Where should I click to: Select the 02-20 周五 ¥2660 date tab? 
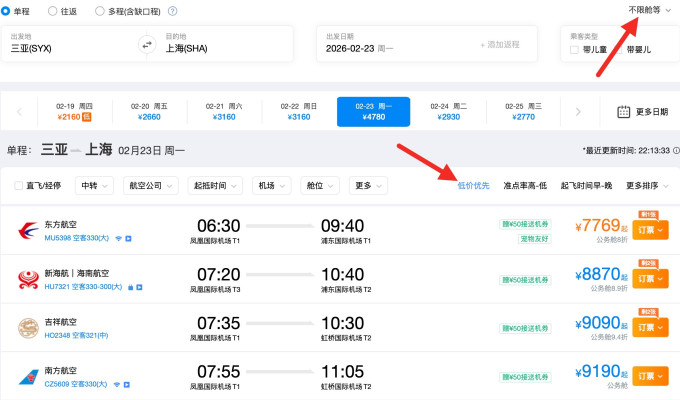pos(149,111)
